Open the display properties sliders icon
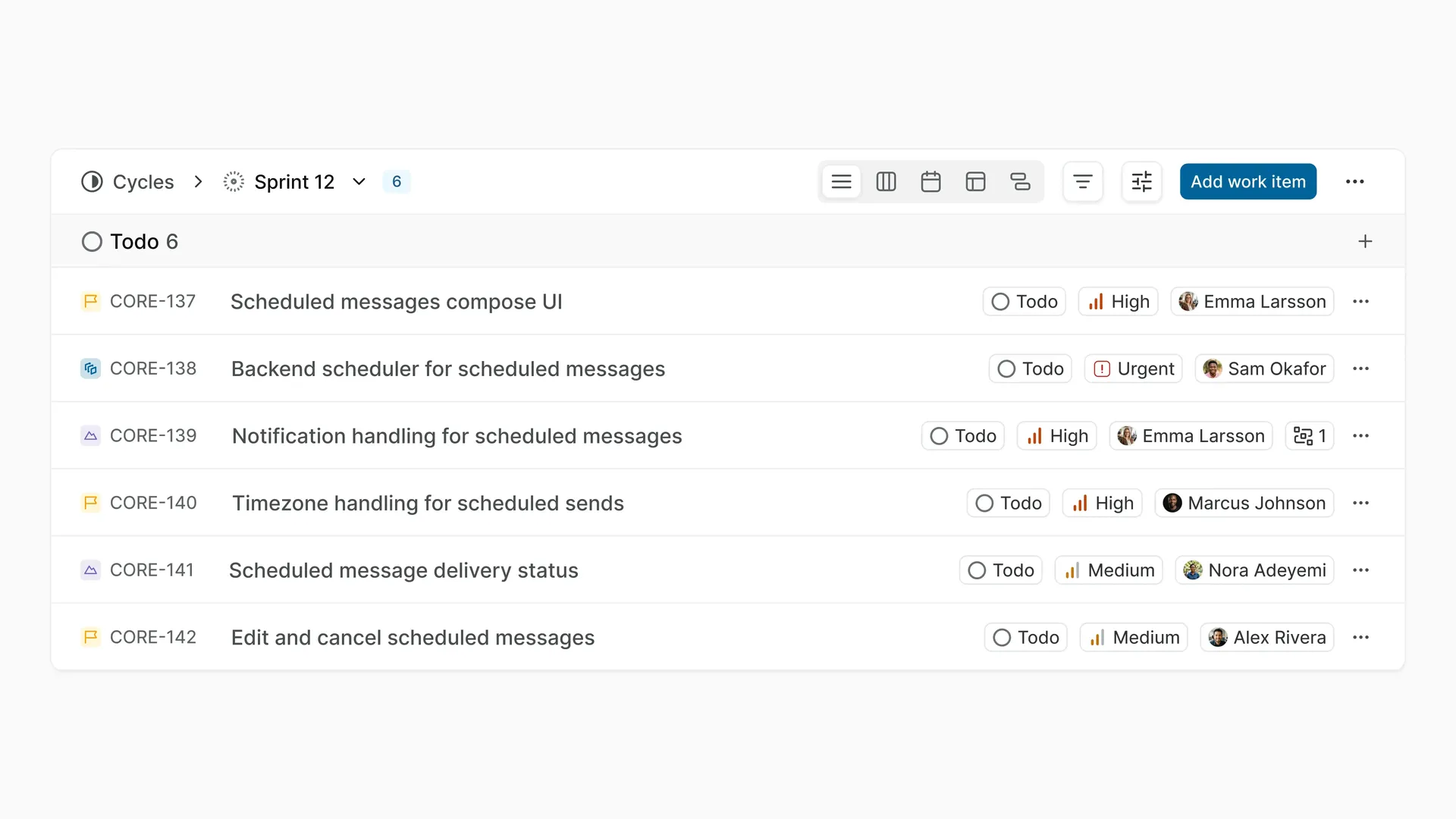This screenshot has width=1456, height=819. [x=1141, y=182]
